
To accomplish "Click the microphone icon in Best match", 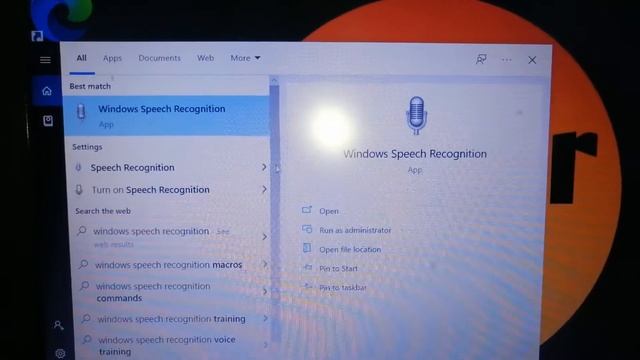I will click(81, 111).
